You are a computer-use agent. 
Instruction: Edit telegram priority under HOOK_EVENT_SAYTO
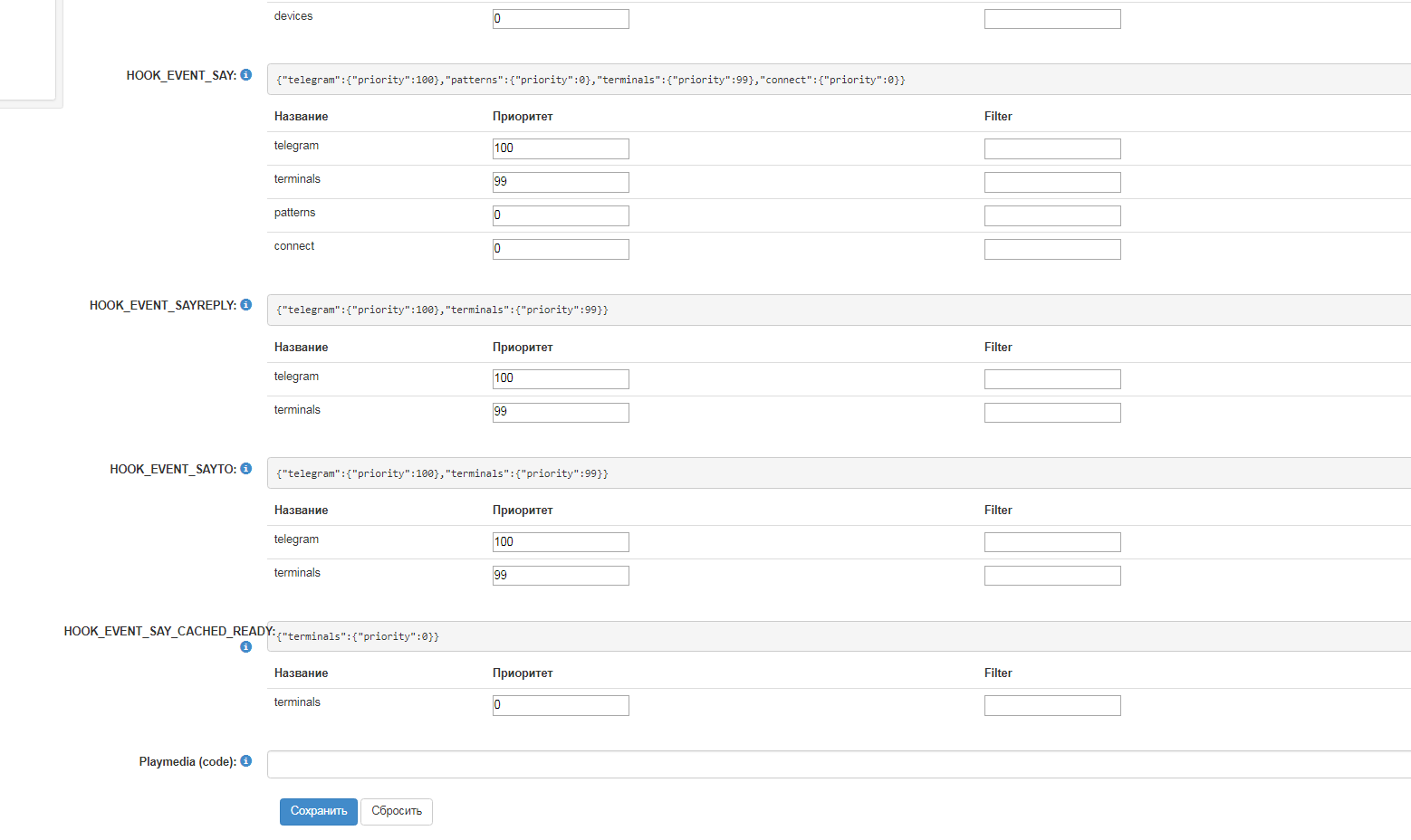[561, 542]
